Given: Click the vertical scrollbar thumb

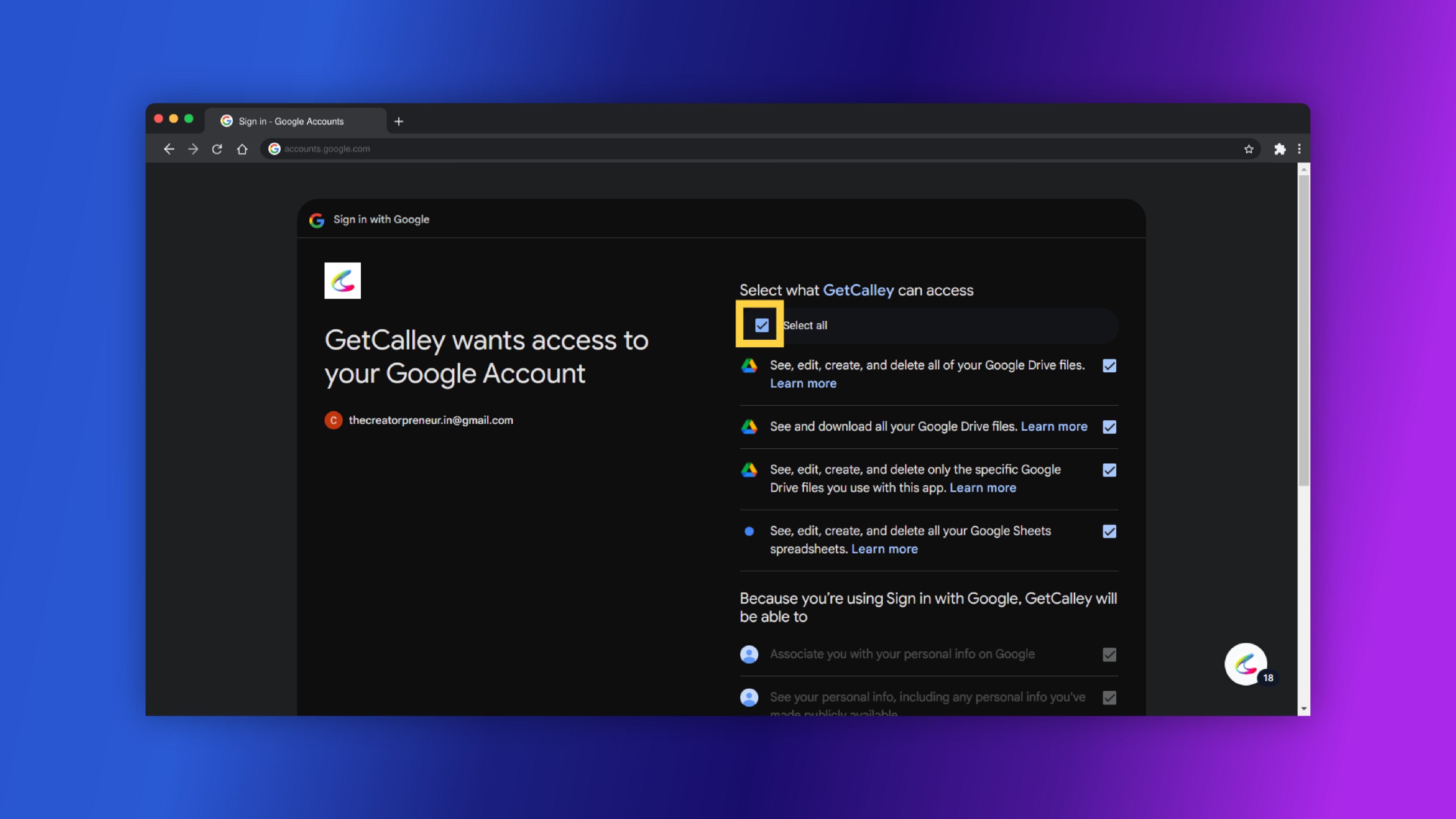Looking at the screenshot, I should pos(1303,331).
